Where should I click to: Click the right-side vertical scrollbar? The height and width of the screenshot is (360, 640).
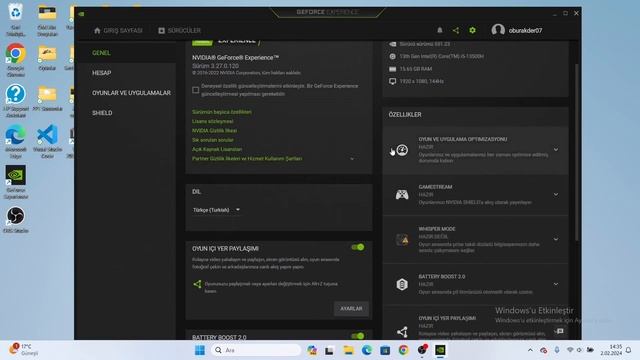point(576,152)
